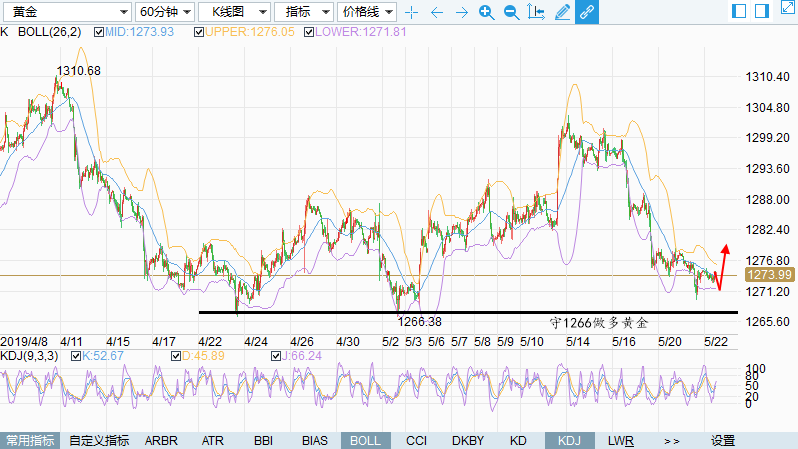The width and height of the screenshot is (798, 449).
Task: Select the pencil drawing tool
Action: click(562, 12)
